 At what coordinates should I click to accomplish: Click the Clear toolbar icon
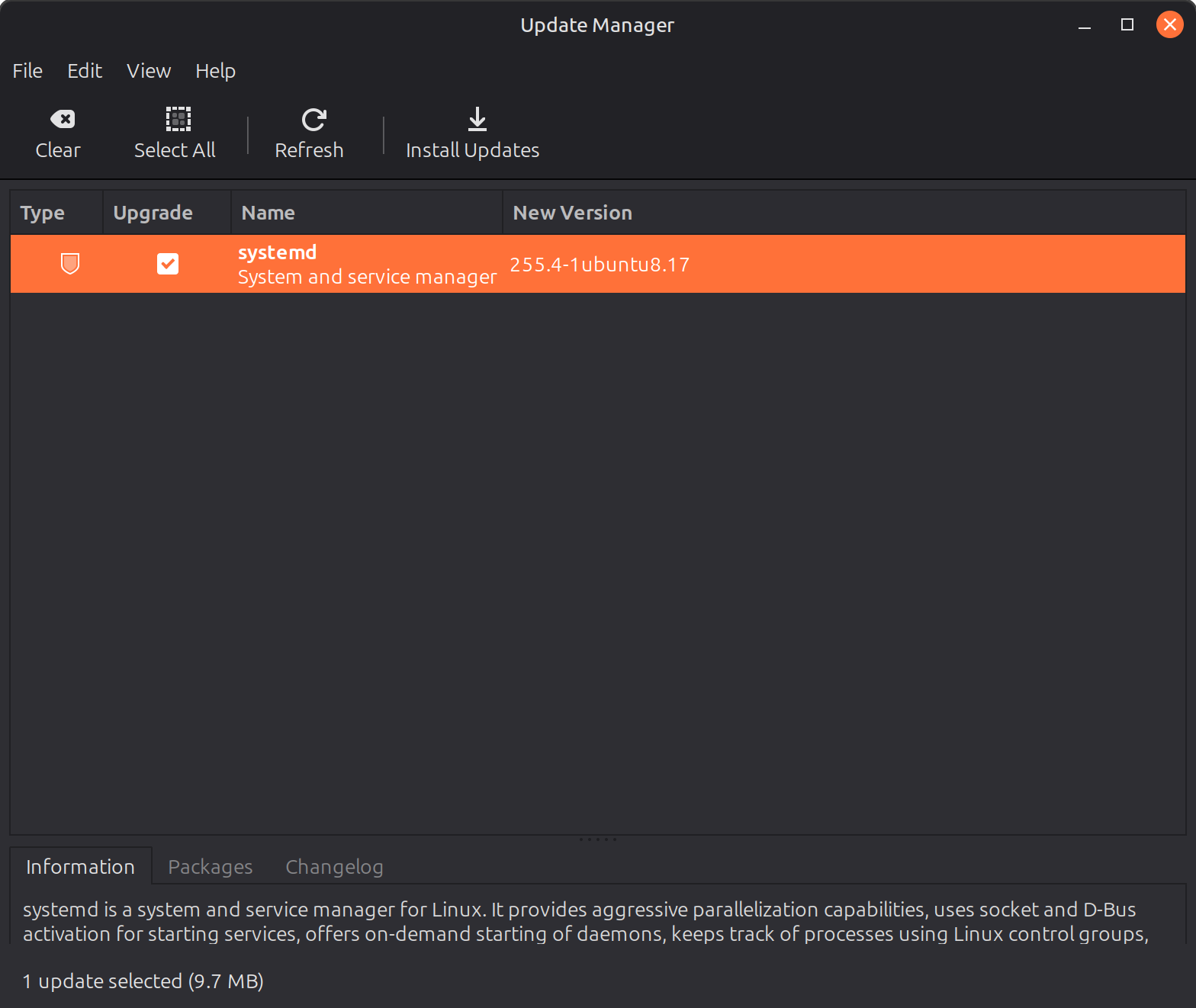click(62, 119)
